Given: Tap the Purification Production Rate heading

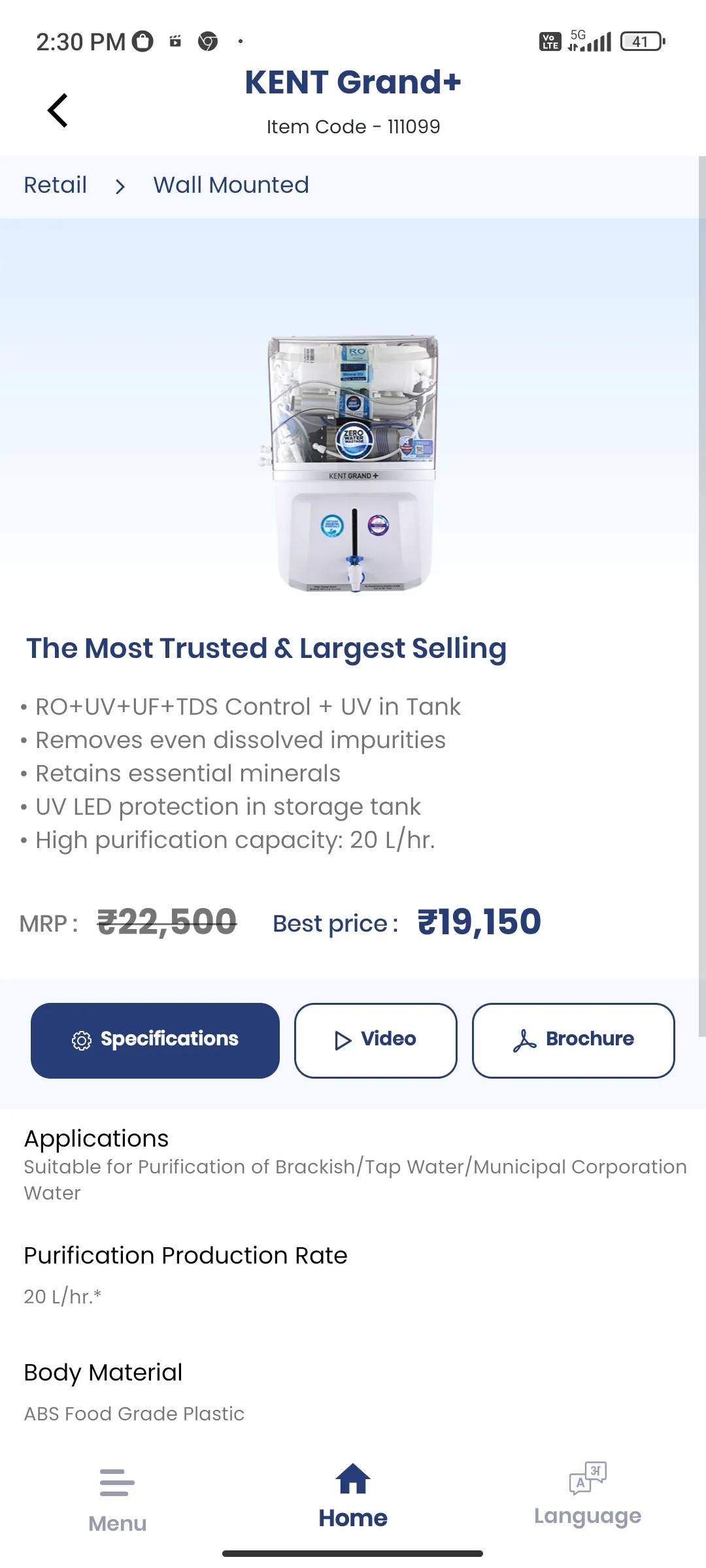Looking at the screenshot, I should tap(186, 1256).
